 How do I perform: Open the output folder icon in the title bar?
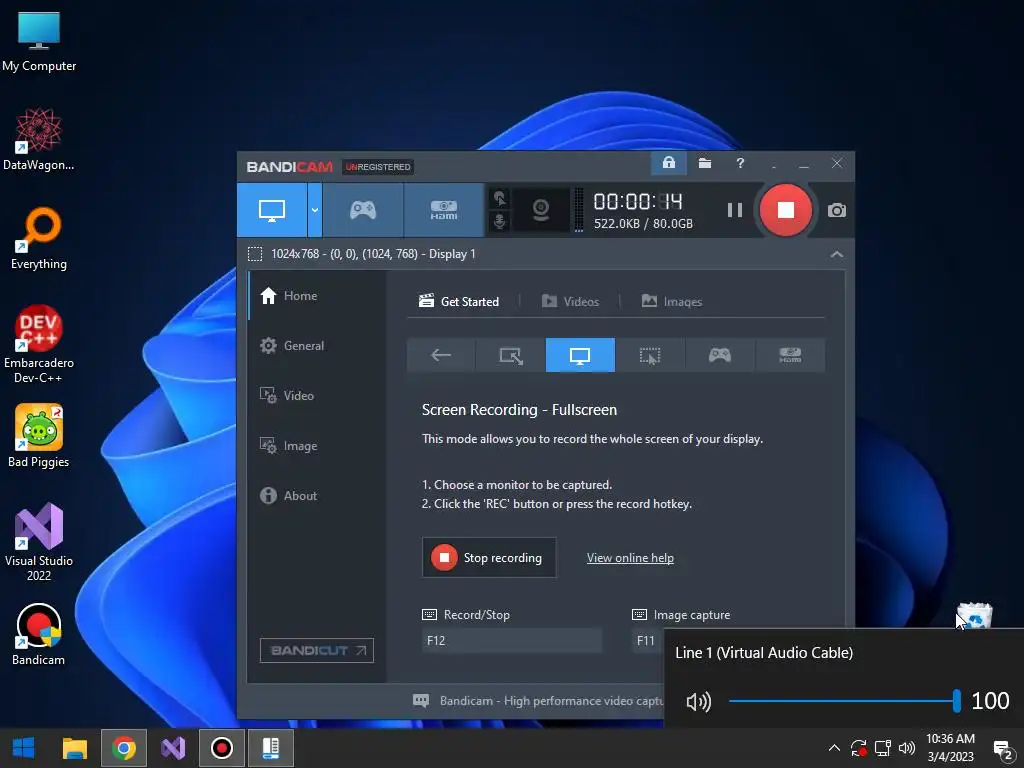coord(705,163)
